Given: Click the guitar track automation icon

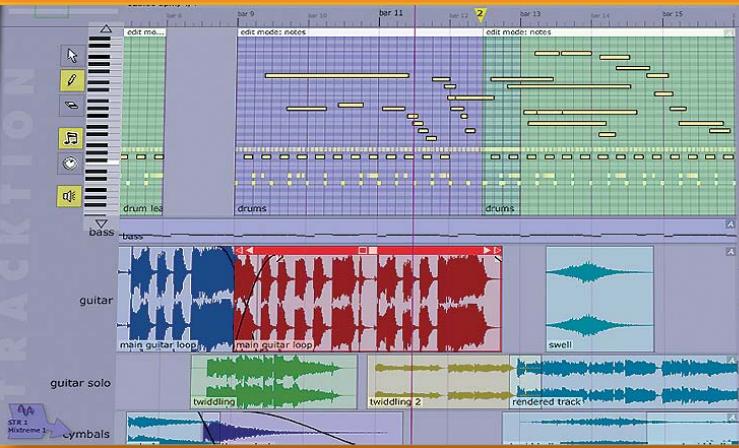Looking at the screenshot, I should point(731,252).
